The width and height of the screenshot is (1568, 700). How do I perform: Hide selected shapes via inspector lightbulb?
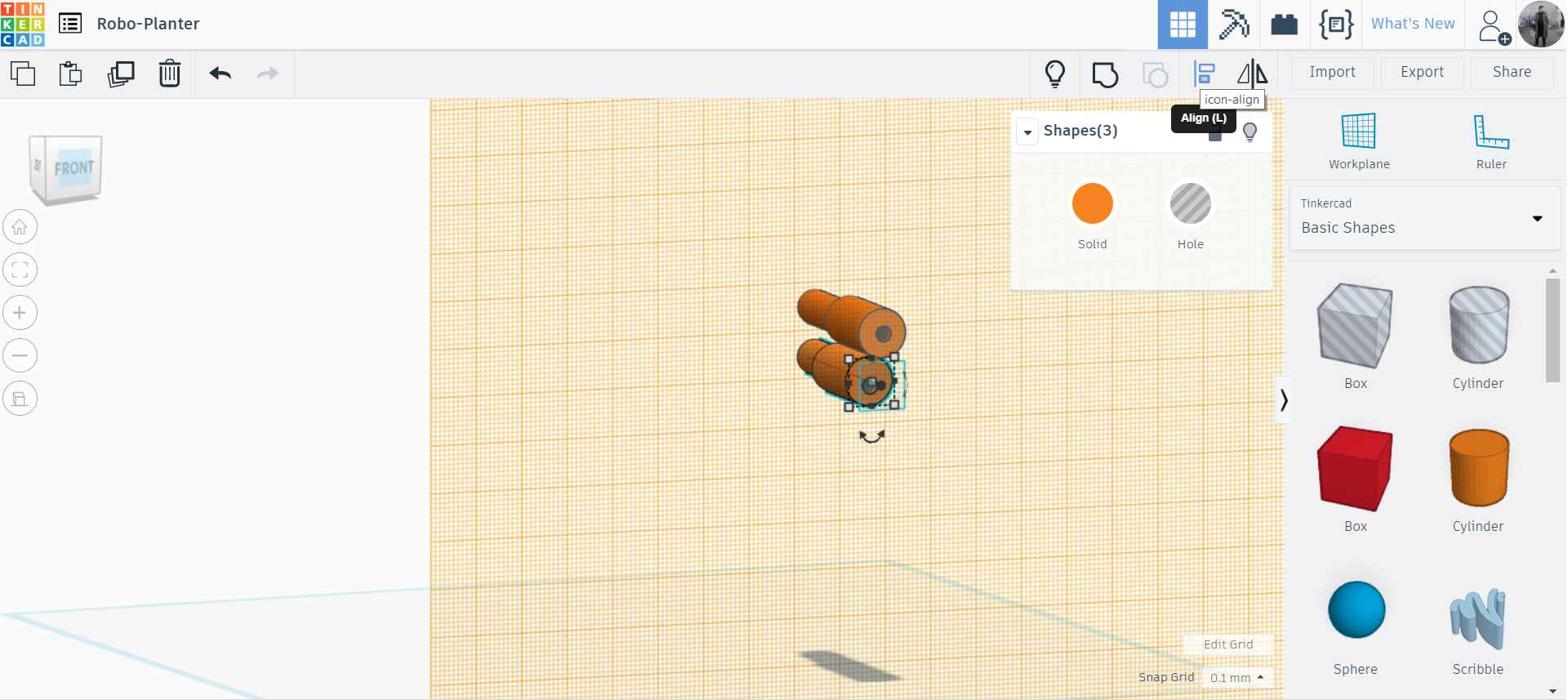coord(1249,132)
